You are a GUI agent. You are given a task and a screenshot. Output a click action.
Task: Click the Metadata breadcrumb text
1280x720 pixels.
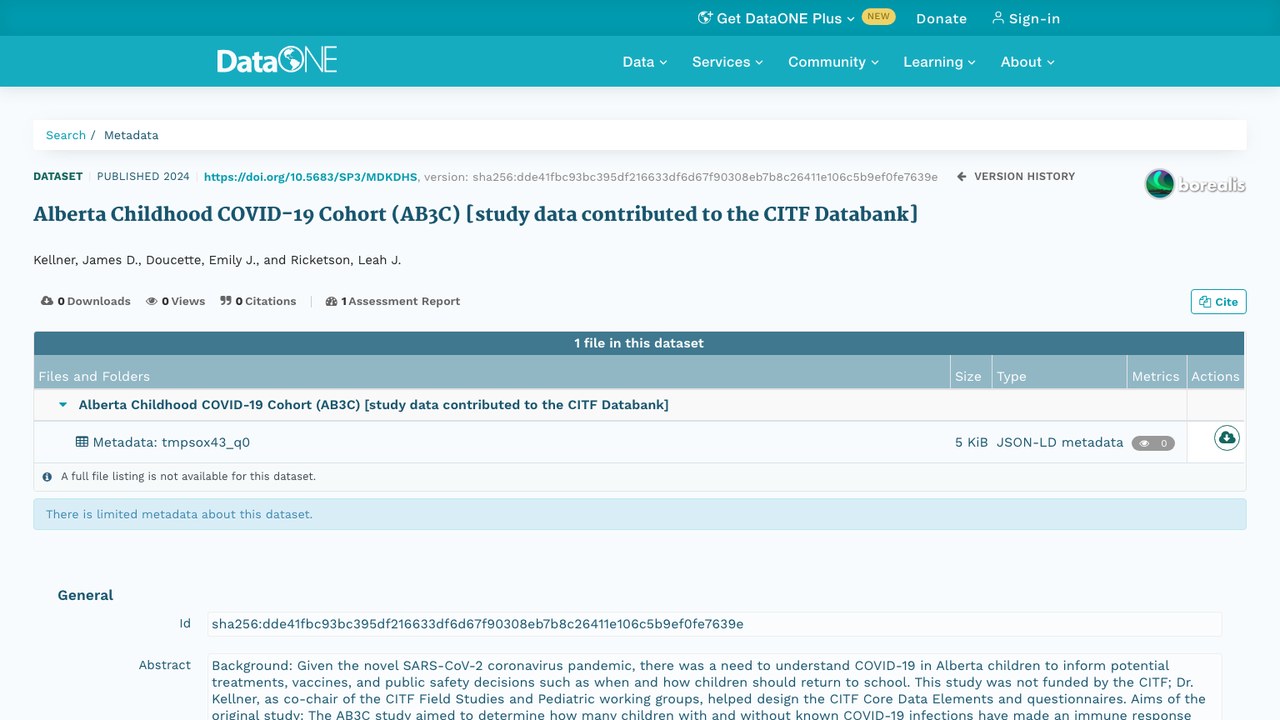(x=131, y=135)
